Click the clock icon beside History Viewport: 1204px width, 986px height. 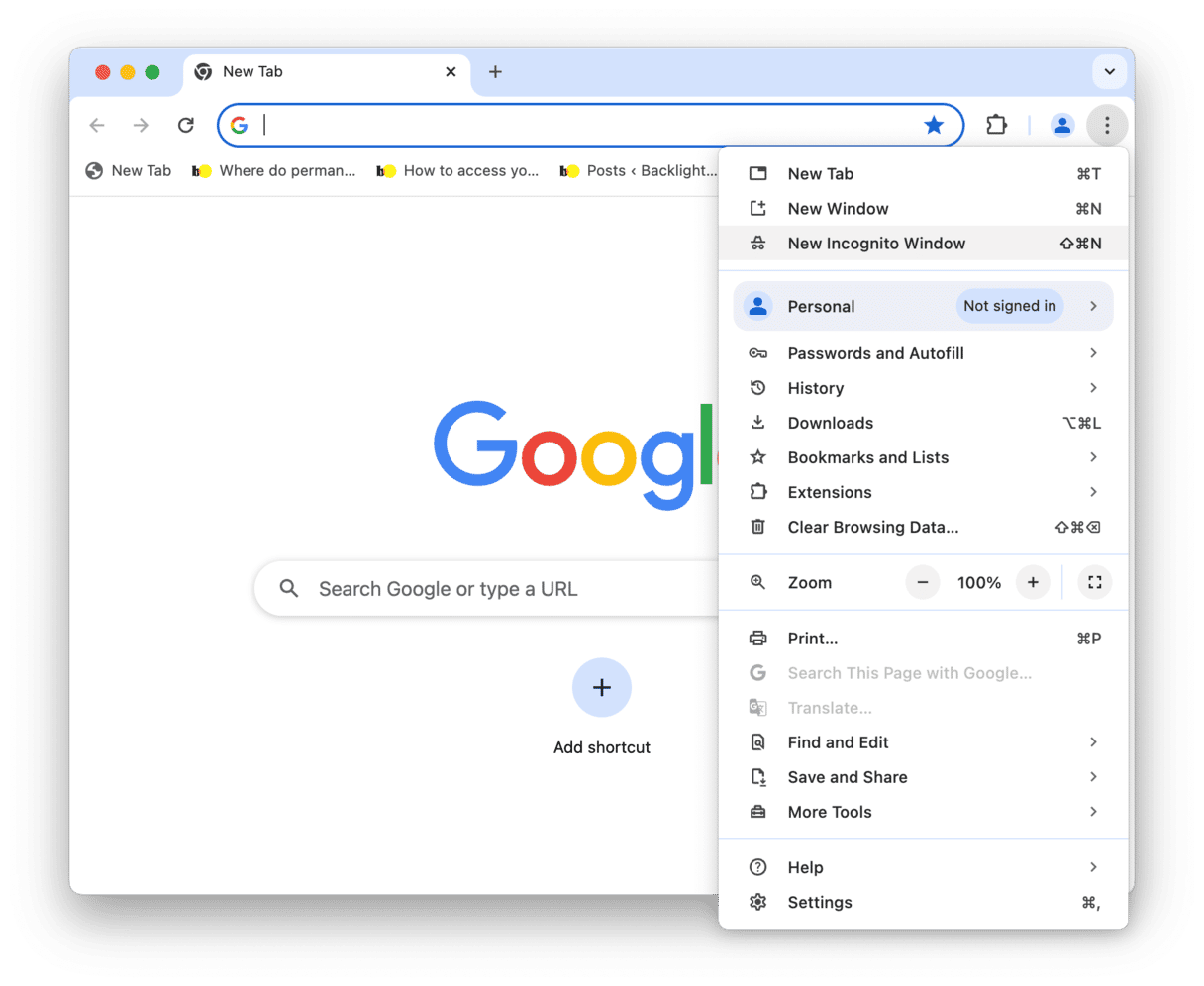[x=757, y=388]
